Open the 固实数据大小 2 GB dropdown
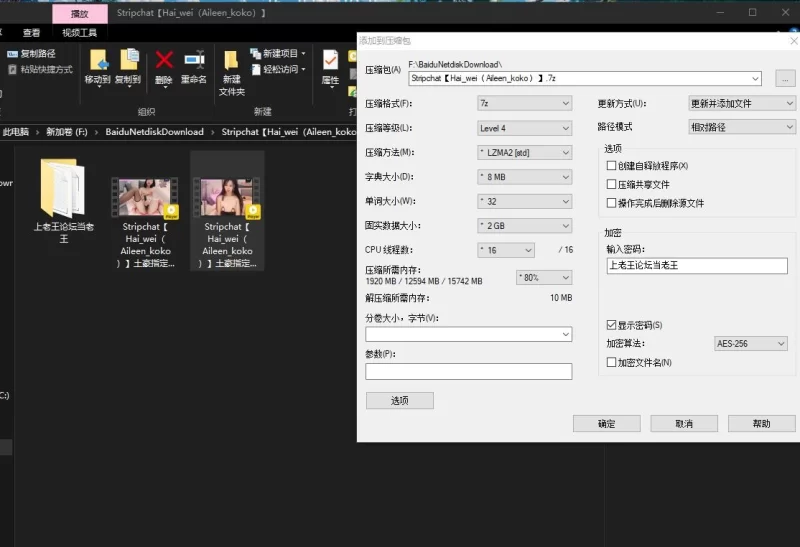Screen dimensions: 800x547 [524, 226]
